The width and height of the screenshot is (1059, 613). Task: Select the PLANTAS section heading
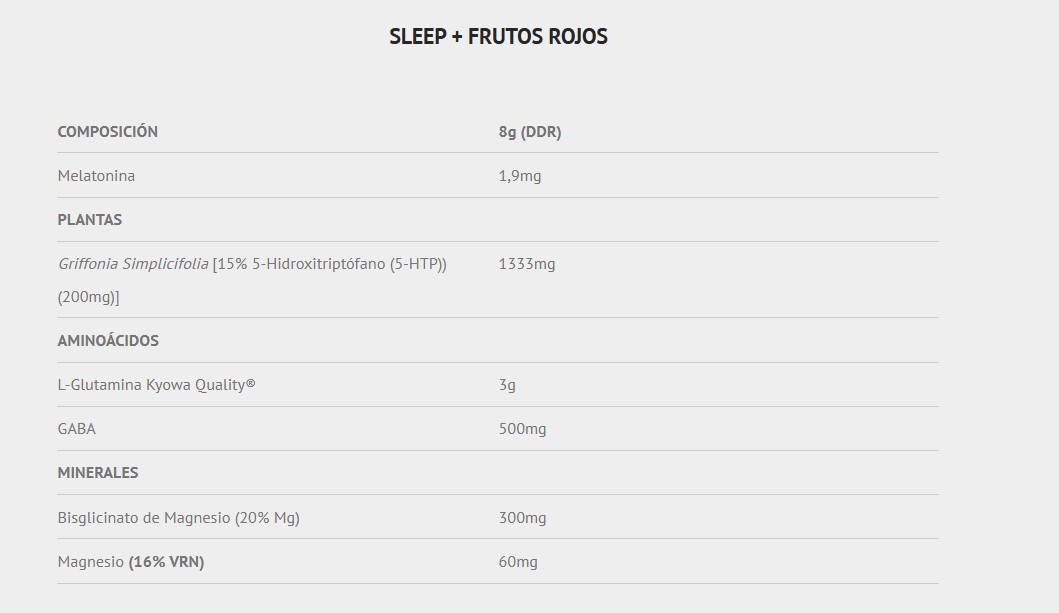pyautogui.click(x=90, y=220)
